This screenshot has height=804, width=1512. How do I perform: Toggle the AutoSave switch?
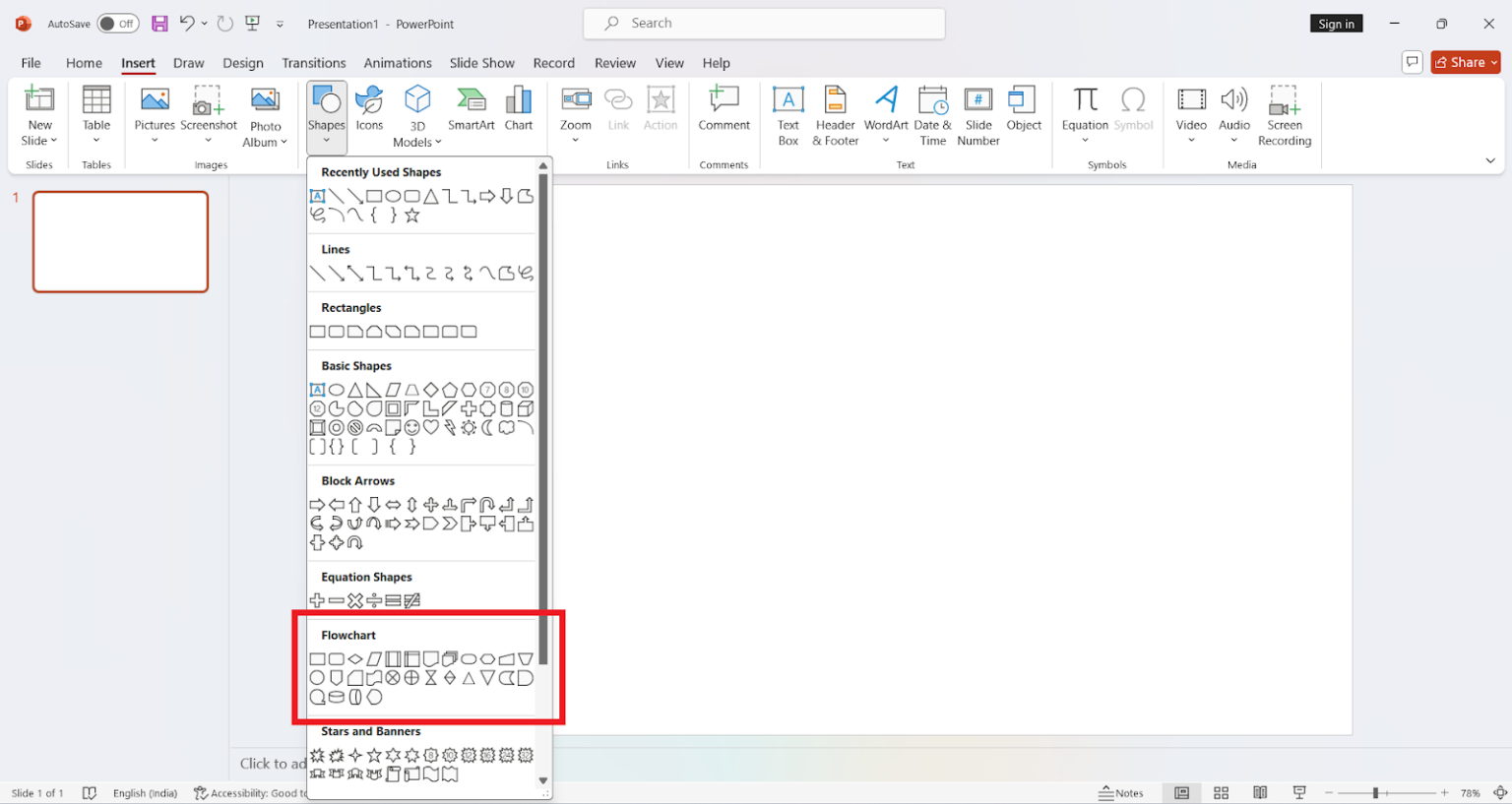[118, 23]
